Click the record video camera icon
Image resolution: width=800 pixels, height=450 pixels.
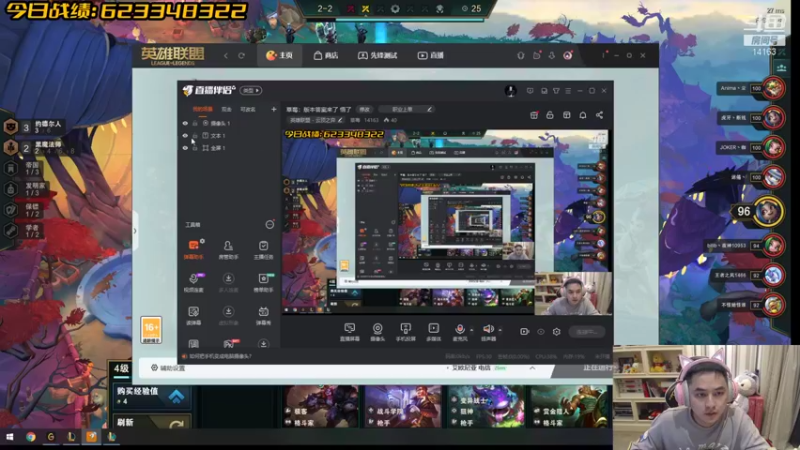click(524, 332)
